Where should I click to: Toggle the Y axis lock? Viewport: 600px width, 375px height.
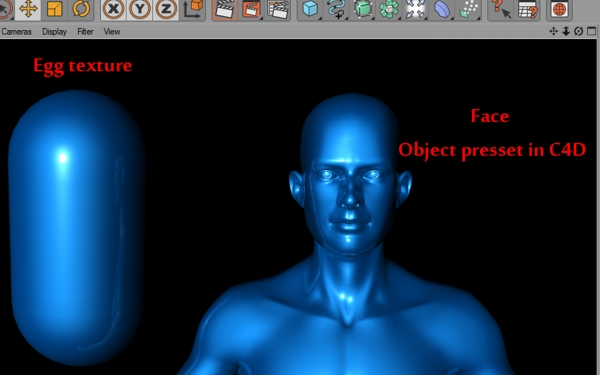coord(140,8)
